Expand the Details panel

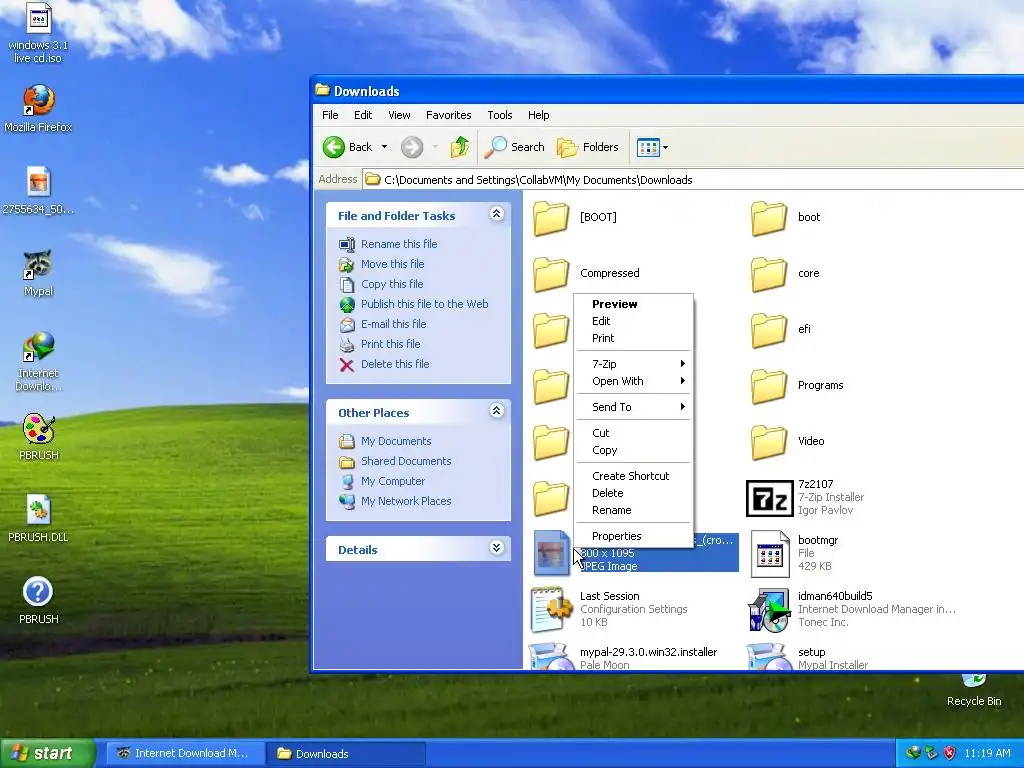pyautogui.click(x=496, y=548)
